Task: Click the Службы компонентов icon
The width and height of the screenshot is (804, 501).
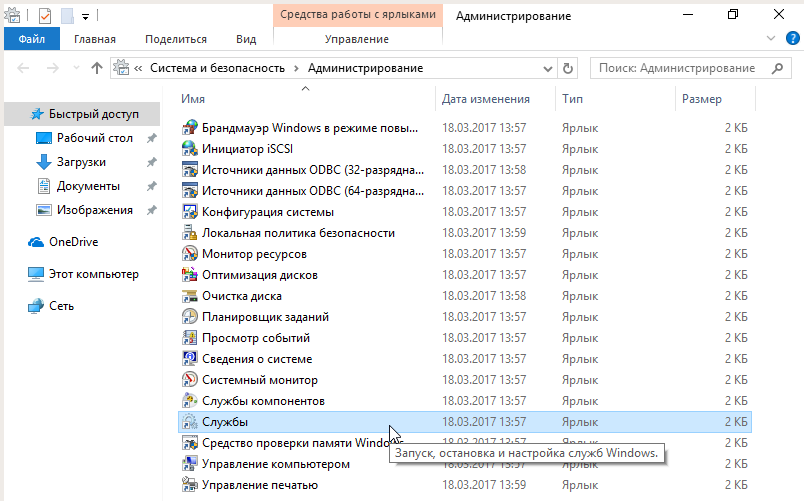Action: pos(190,401)
